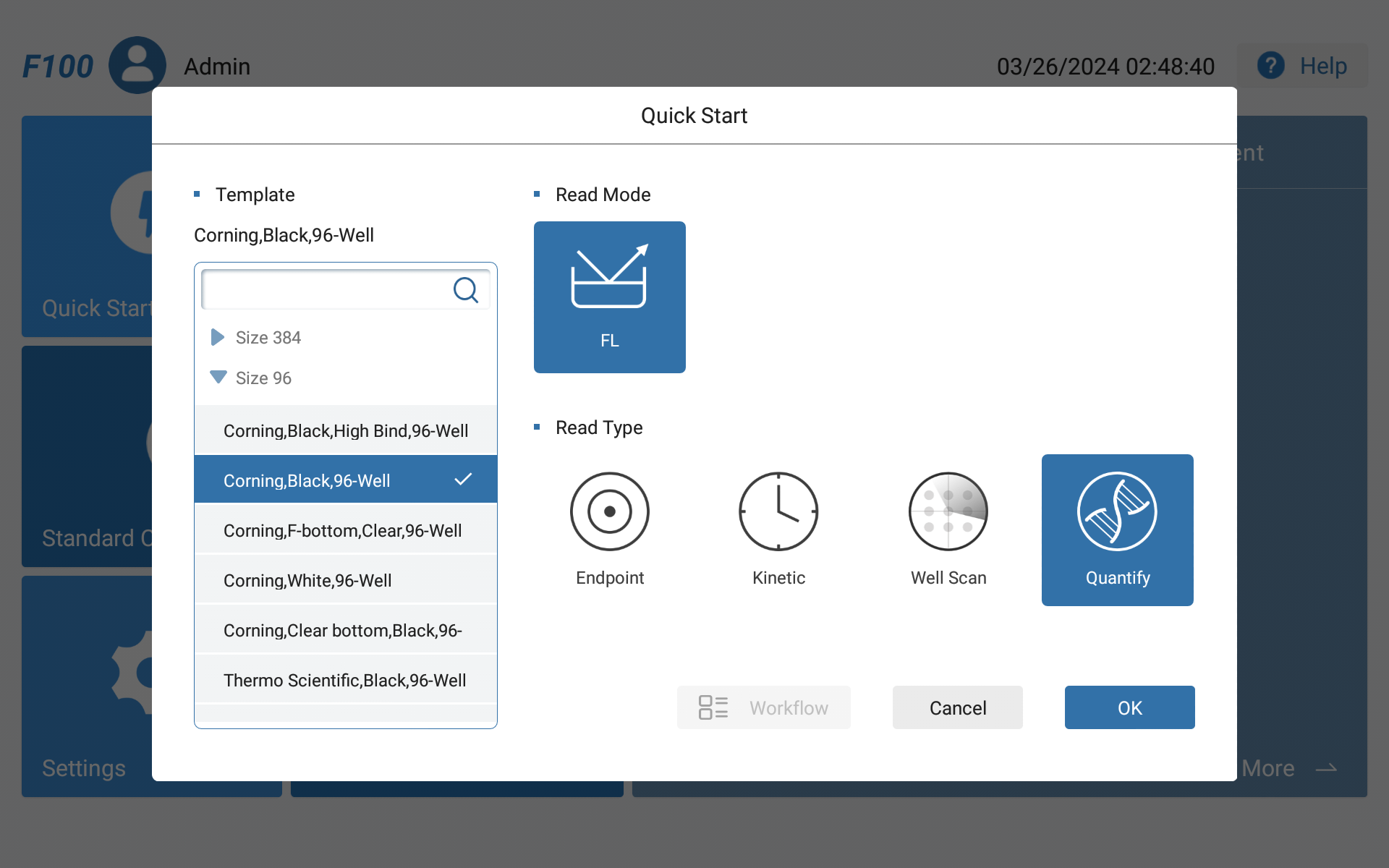The image size is (1389, 868).
Task: Select Corning,Clear bottom,Black,96- template
Action: pyautogui.click(x=346, y=630)
